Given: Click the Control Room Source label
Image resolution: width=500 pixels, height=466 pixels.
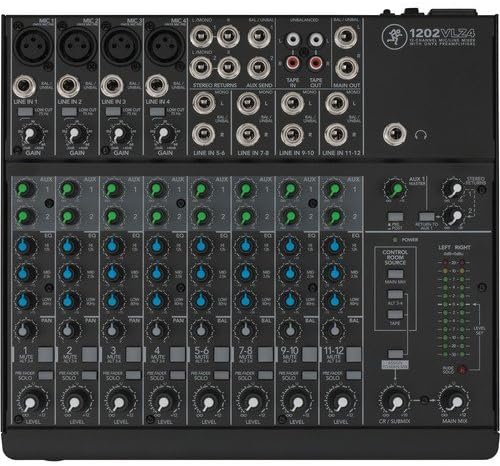Looking at the screenshot, I should pos(395,257).
